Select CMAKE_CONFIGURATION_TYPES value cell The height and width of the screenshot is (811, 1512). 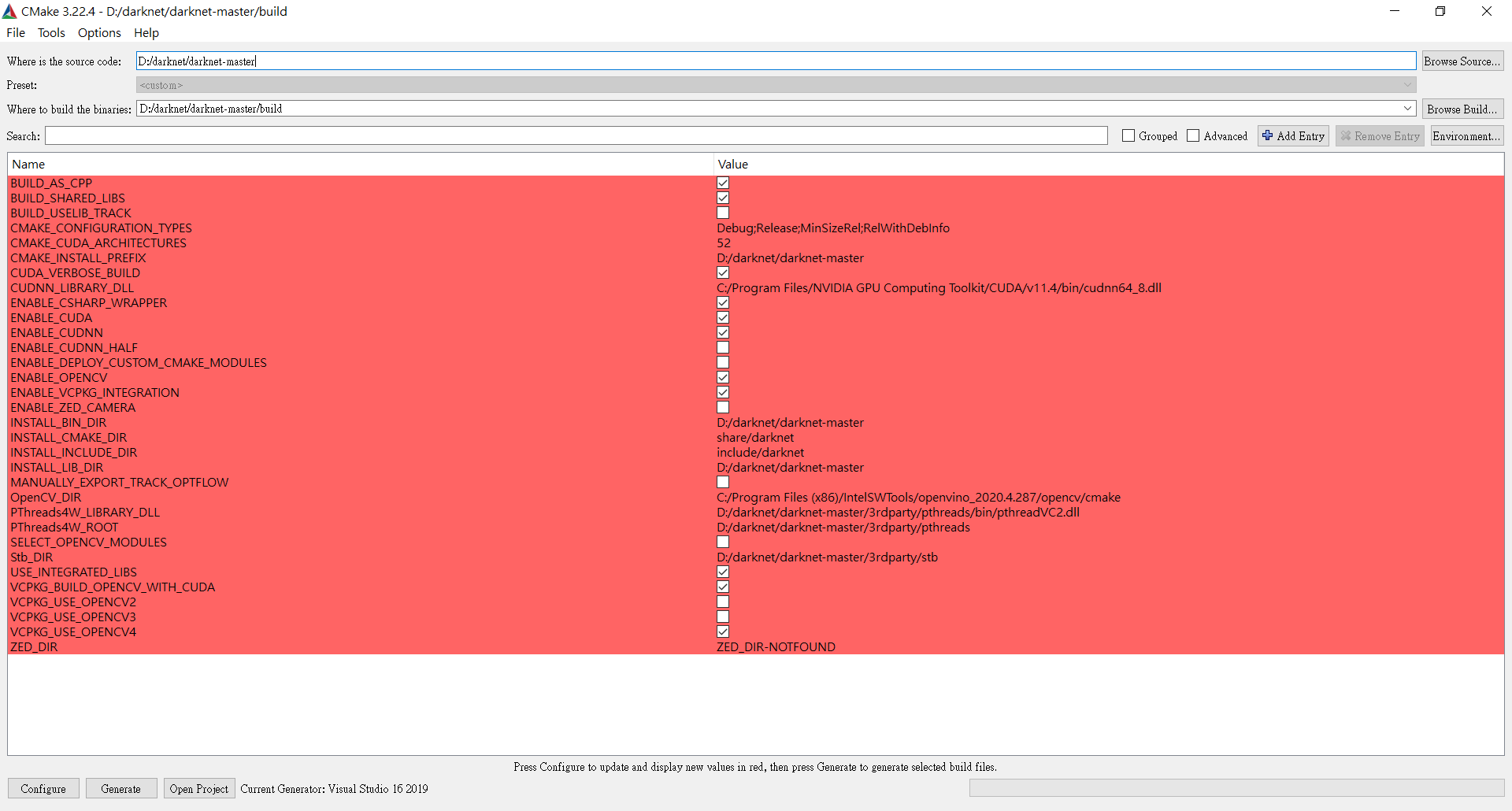coord(833,228)
